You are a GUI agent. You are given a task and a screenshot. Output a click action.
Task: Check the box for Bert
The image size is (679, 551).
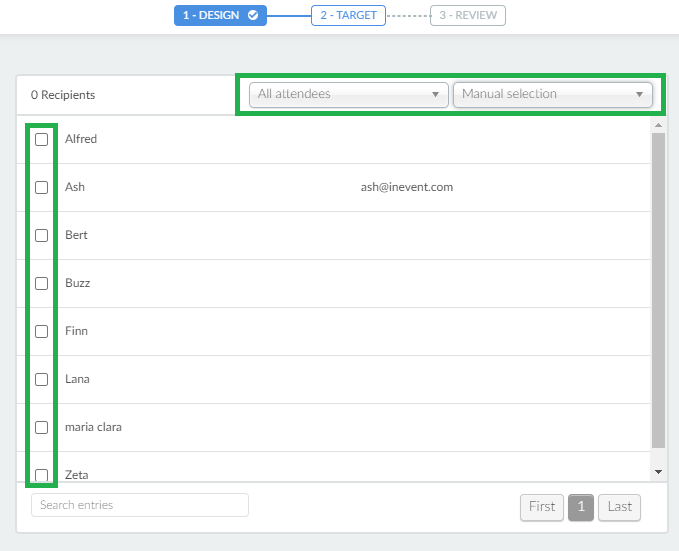42,236
